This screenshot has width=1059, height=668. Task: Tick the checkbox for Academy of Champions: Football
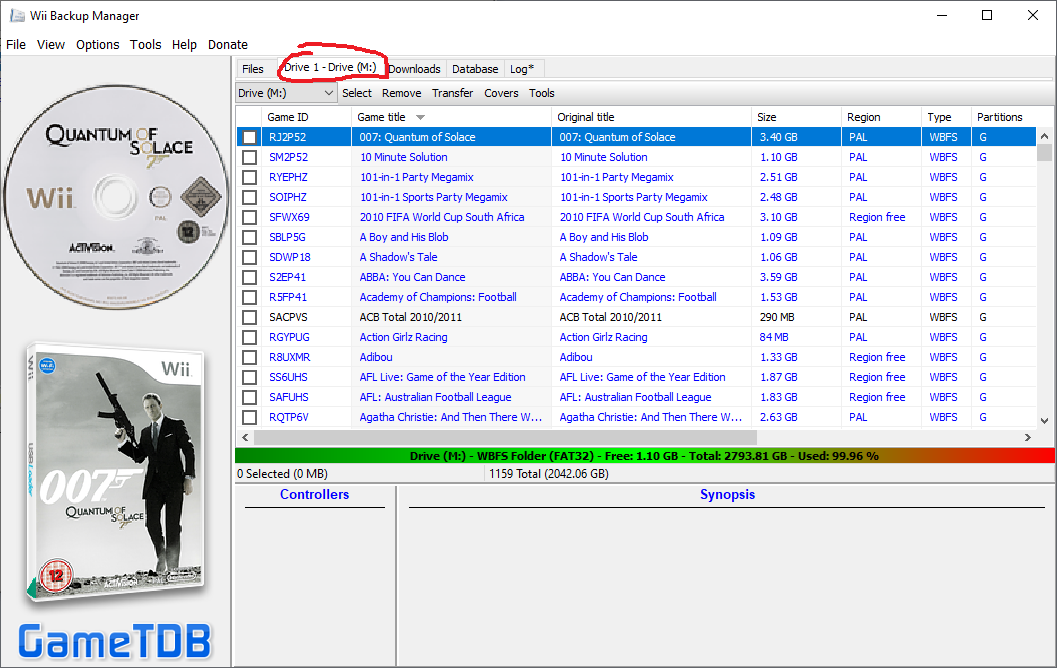point(249,297)
